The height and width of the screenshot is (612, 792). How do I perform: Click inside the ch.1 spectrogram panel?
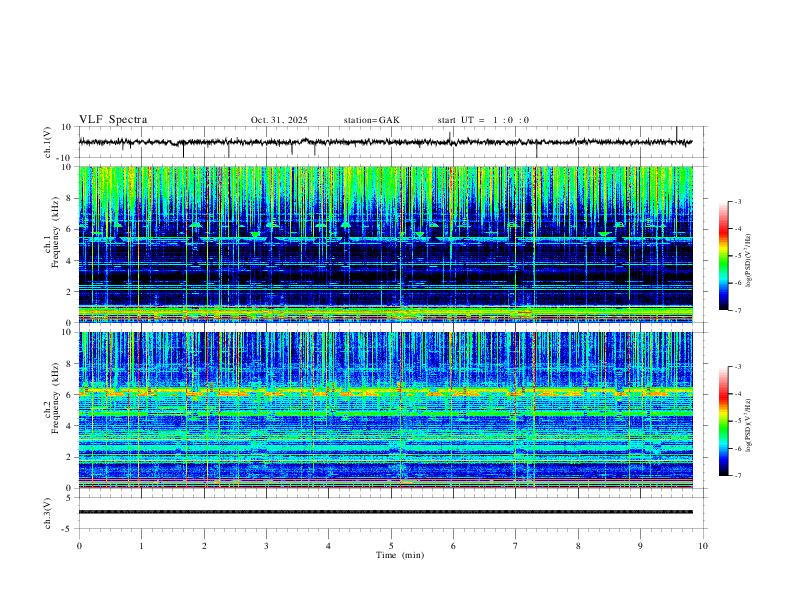[385, 244]
